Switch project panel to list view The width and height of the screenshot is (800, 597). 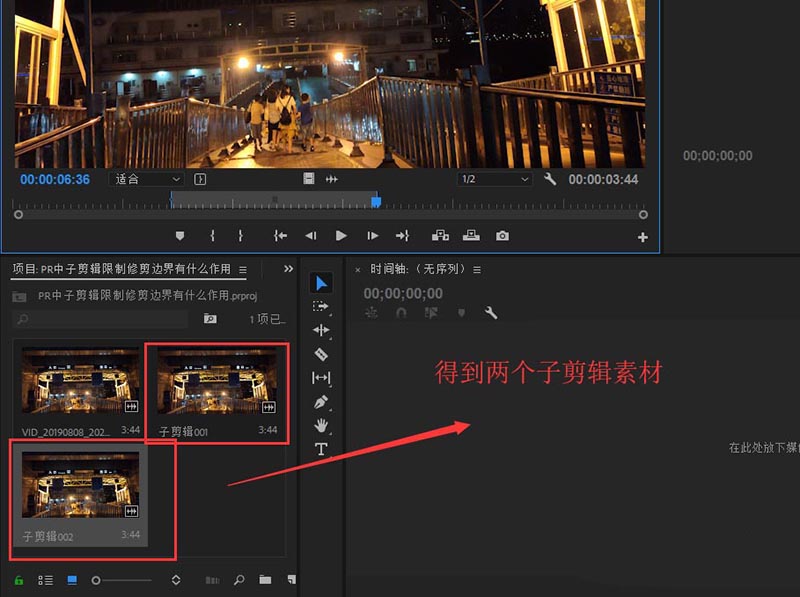point(45,580)
